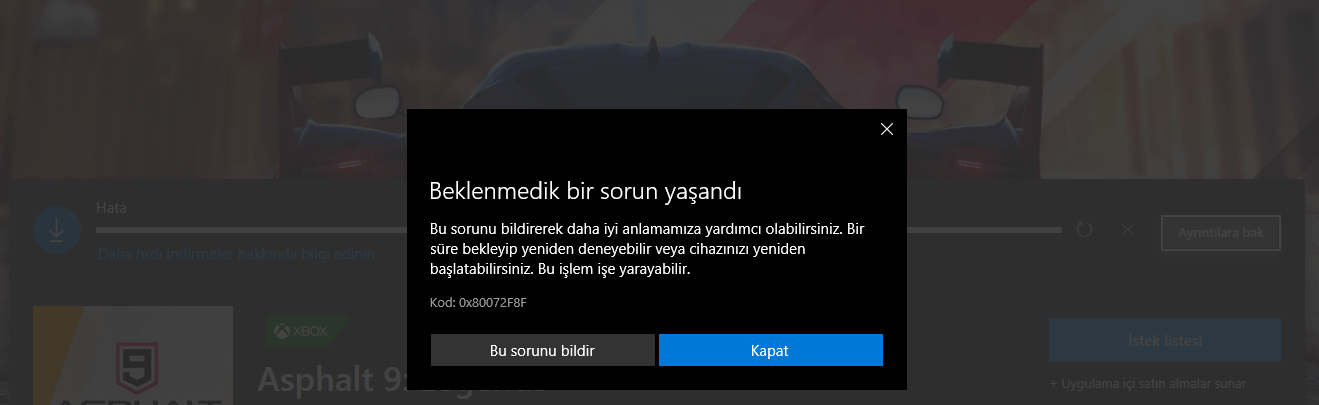This screenshot has height=405, width=1319.
Task: Click the error description paragraph in the dialog
Action: click(646, 250)
